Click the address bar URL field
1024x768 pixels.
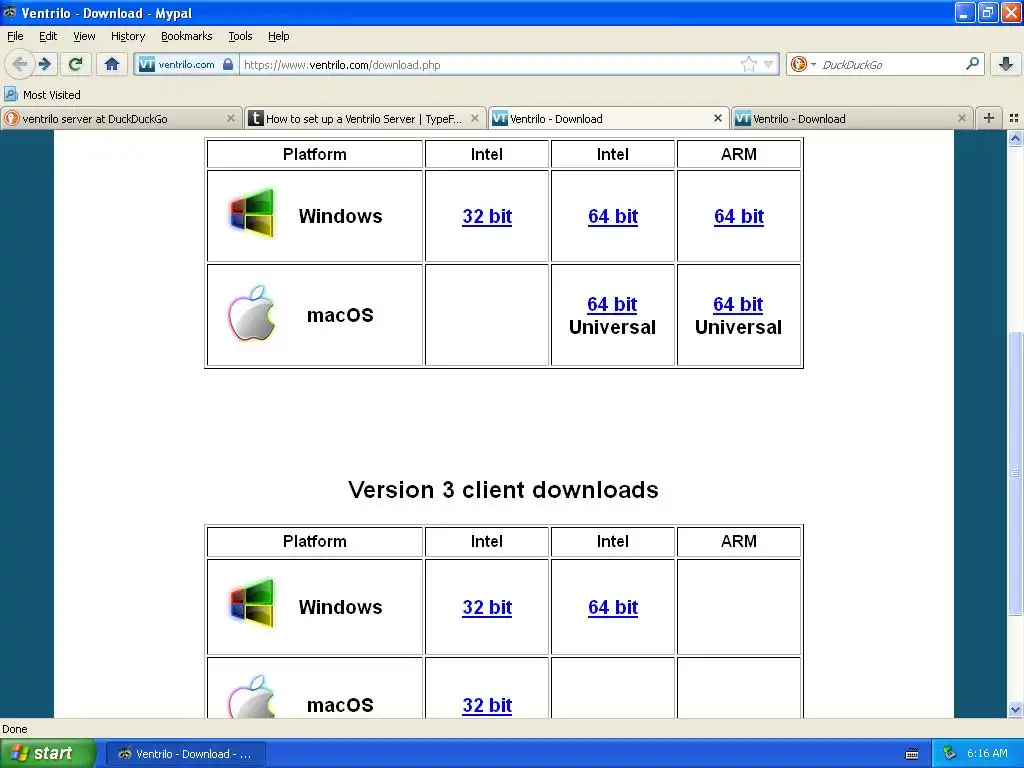(490, 64)
